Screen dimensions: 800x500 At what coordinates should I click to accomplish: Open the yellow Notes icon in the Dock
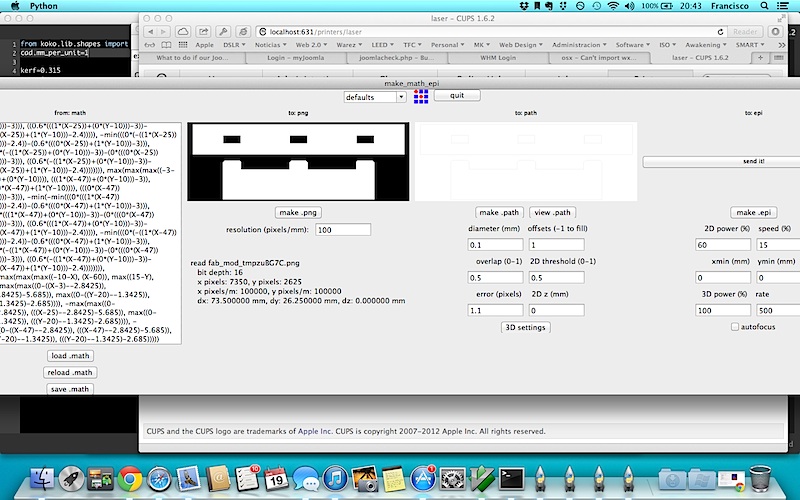[393, 479]
